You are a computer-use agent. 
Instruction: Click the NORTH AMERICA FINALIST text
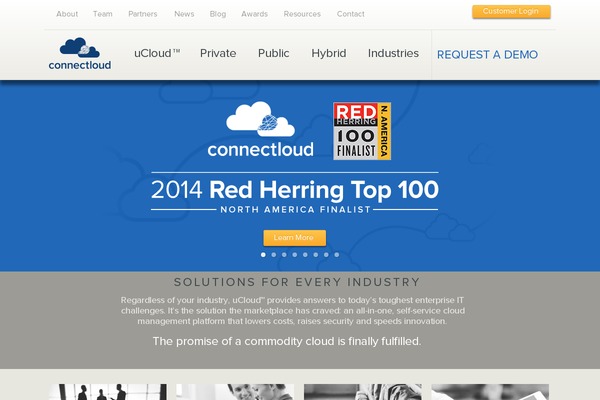coord(295,210)
